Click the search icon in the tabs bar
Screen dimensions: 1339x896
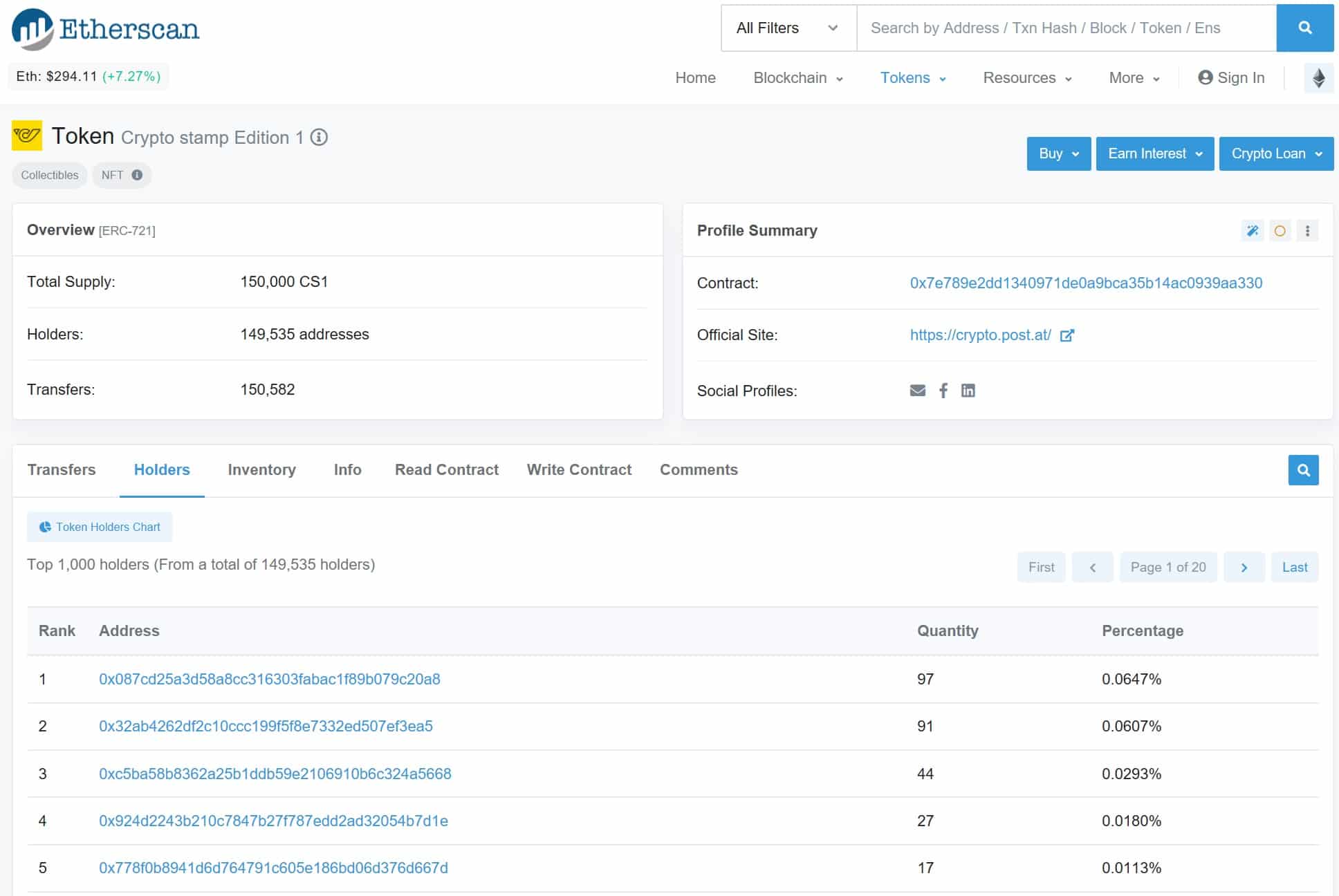[1303, 470]
